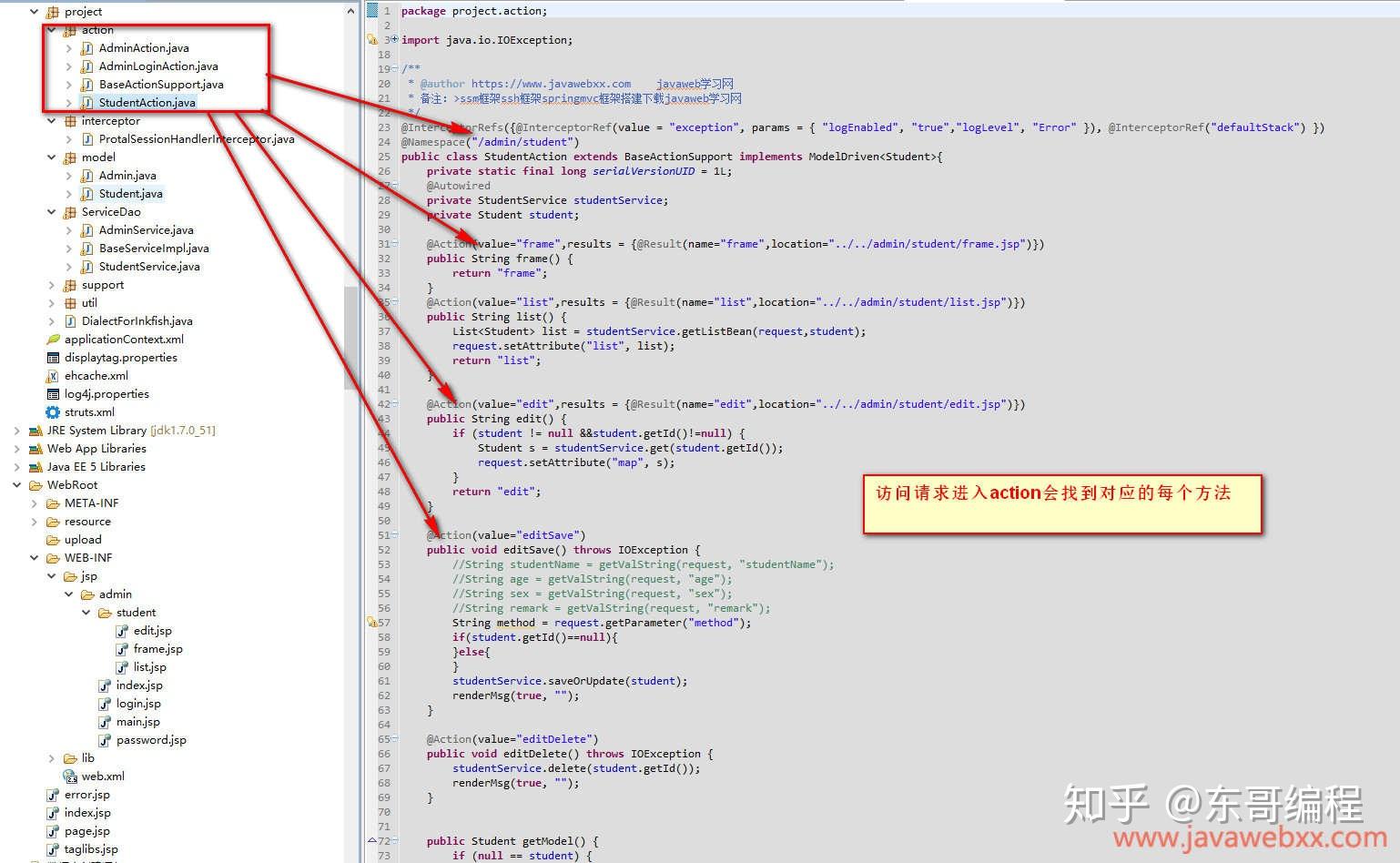Click the AdminLoginAction.java file icon
Viewport: 1400px width, 863px height.
86,66
